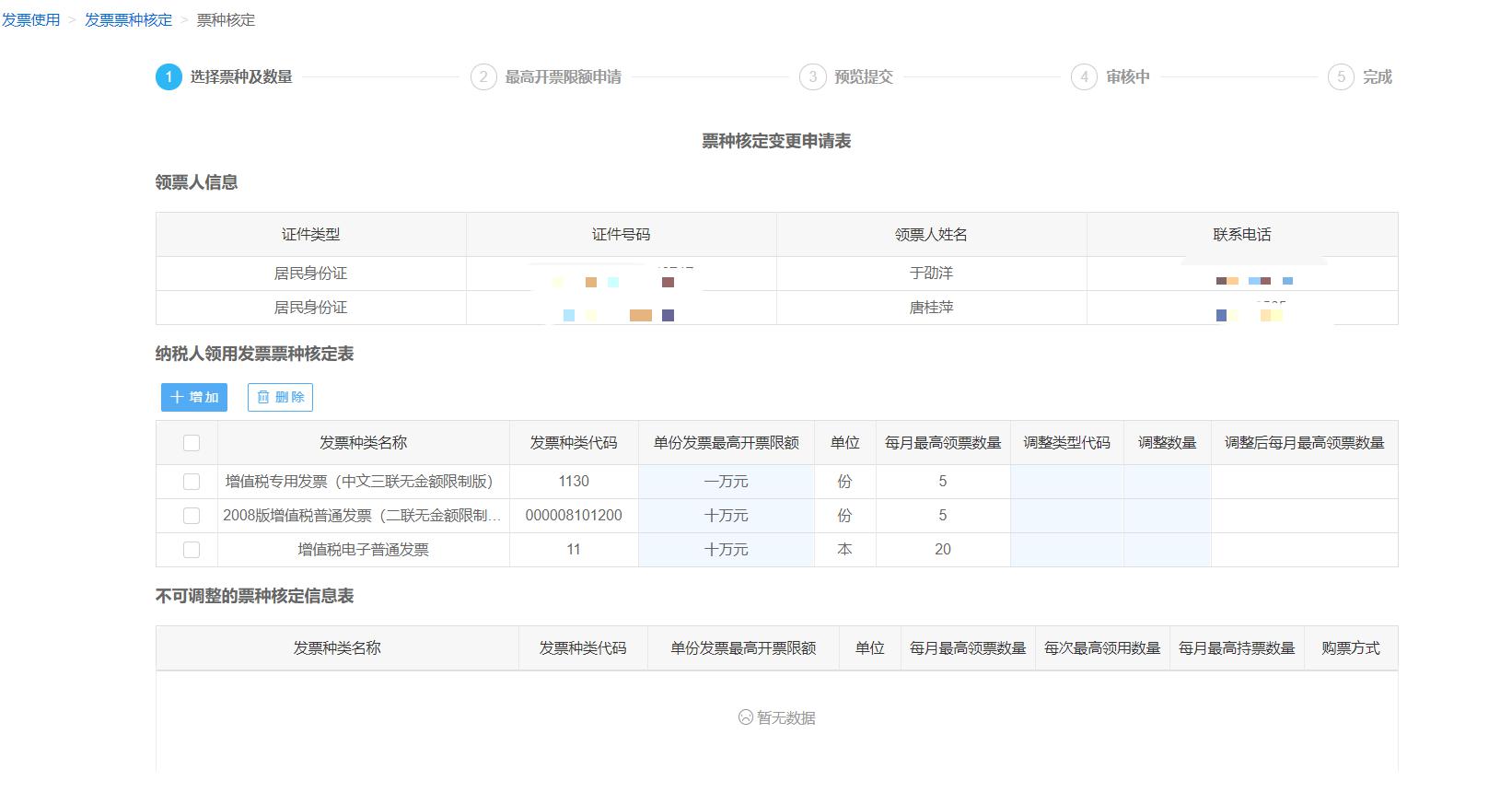Click the 于劭洋 name cell

coord(931,274)
